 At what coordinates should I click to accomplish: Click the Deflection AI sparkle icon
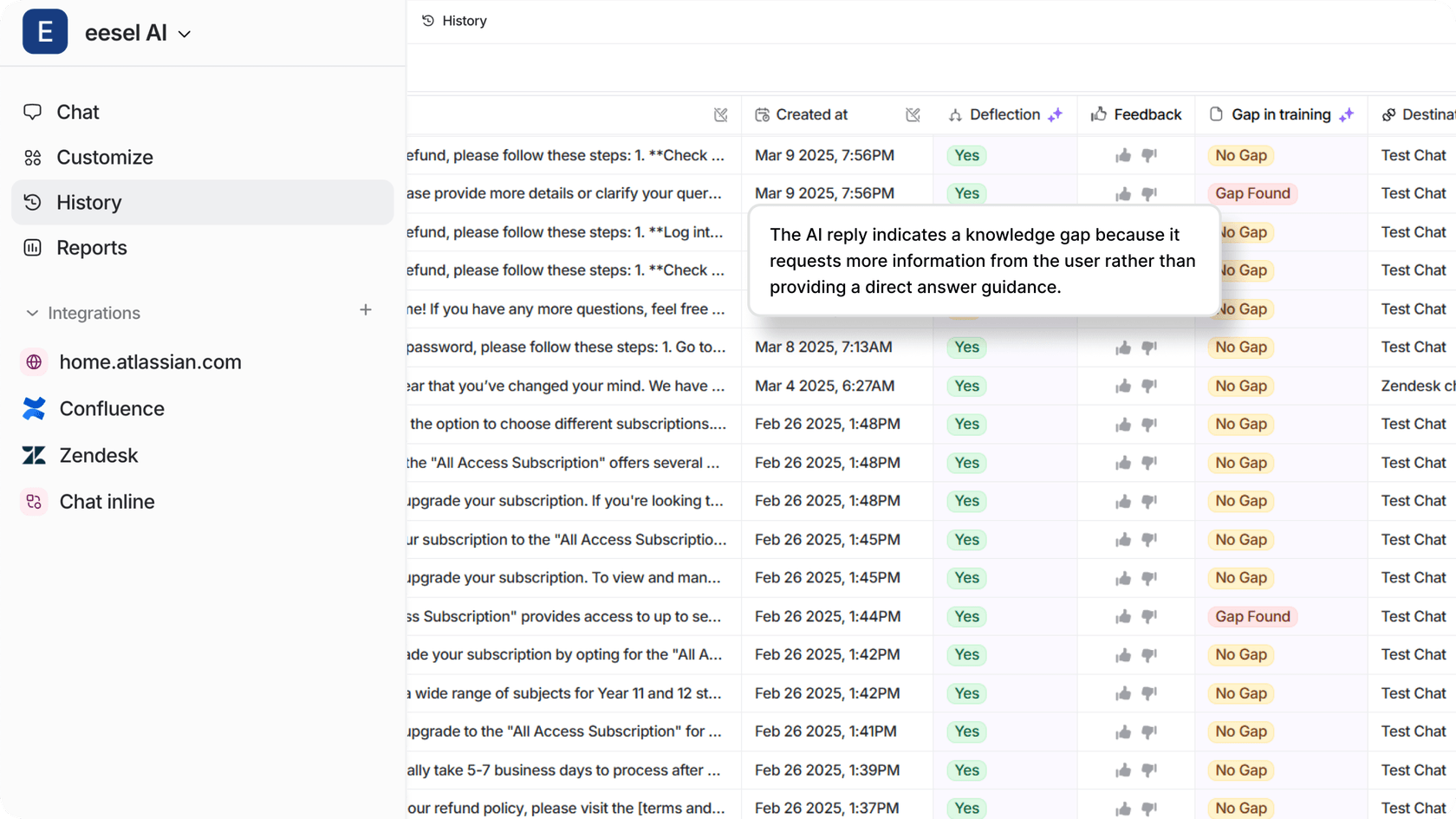1055,114
